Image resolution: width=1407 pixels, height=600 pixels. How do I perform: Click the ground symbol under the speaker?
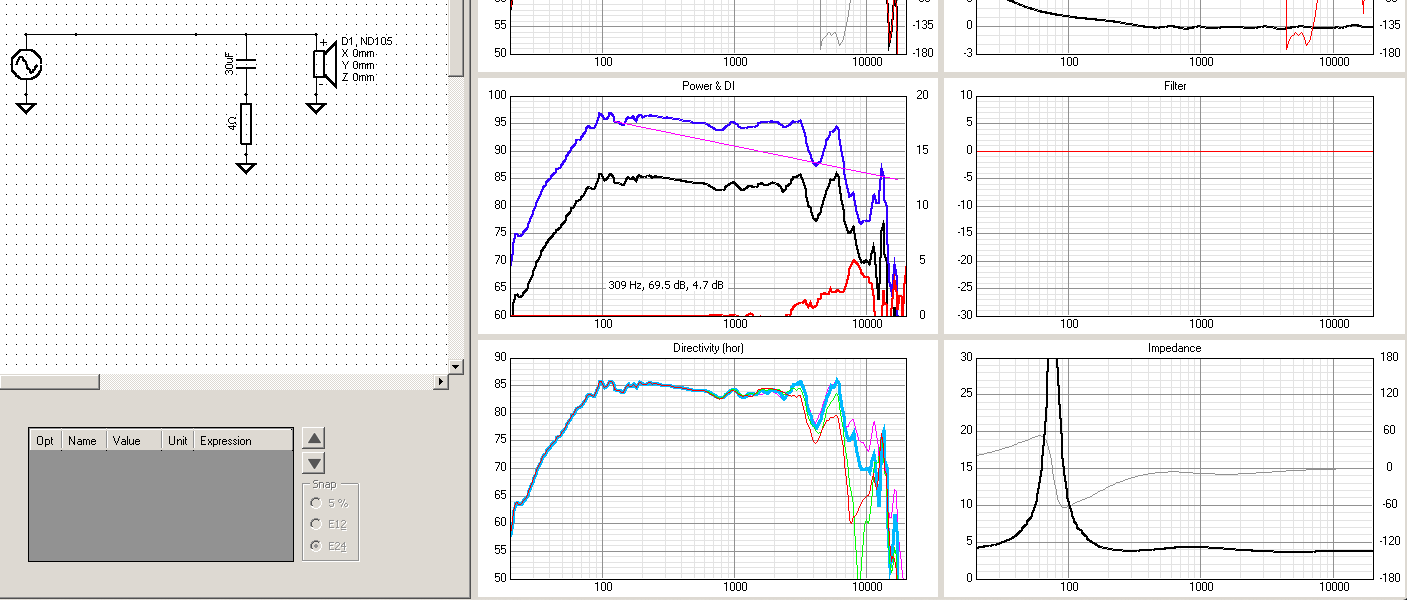click(x=318, y=107)
